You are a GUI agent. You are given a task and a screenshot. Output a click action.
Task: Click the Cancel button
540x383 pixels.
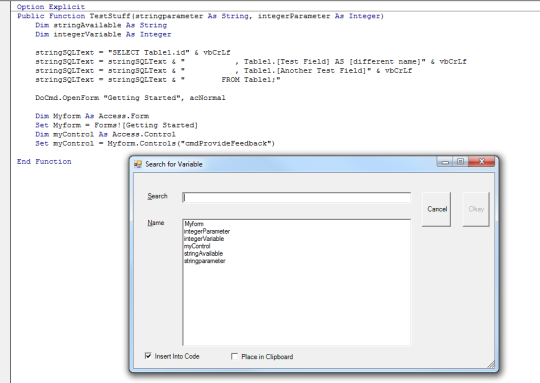[437, 209]
